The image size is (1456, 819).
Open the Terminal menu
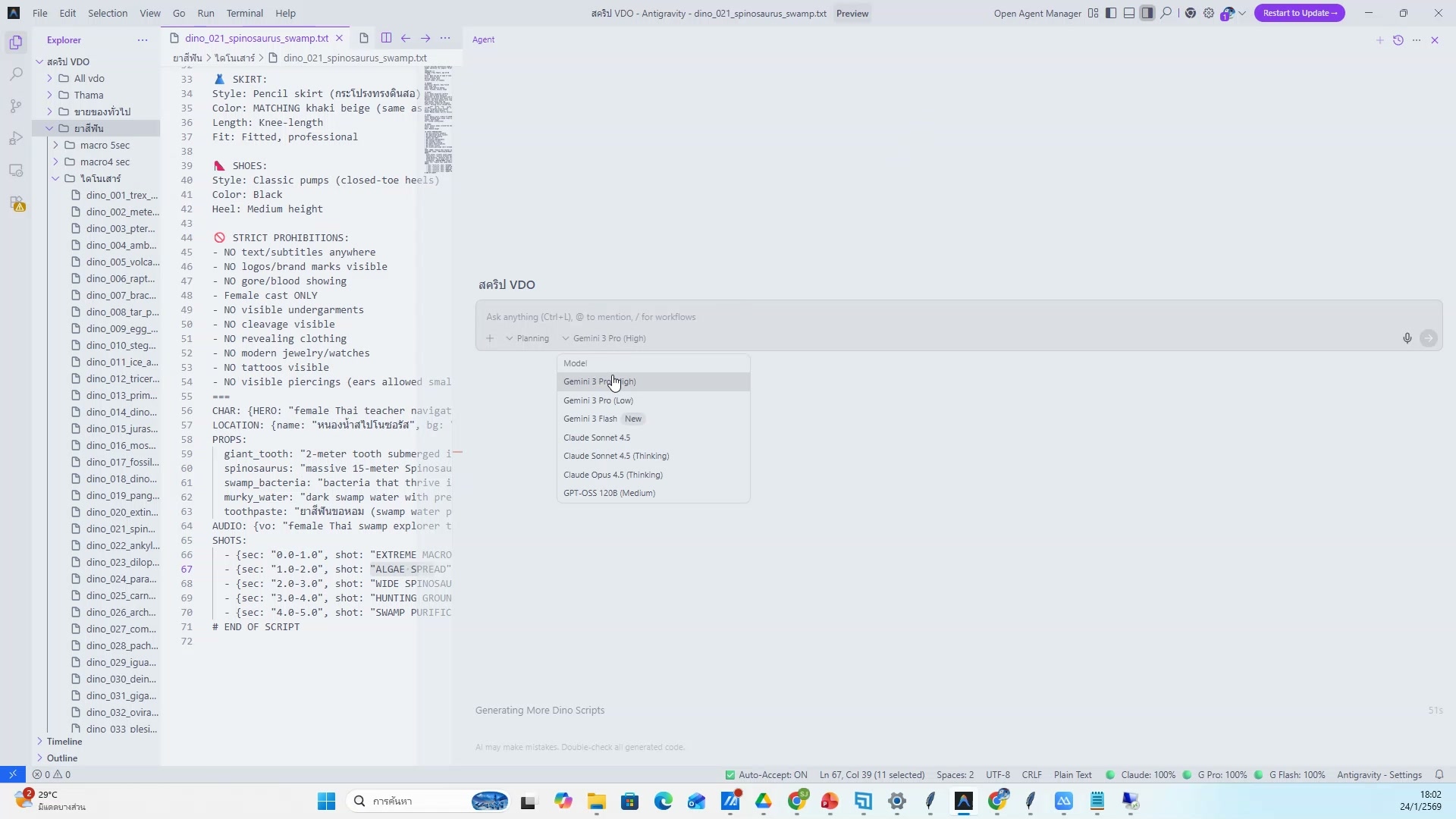click(x=244, y=13)
